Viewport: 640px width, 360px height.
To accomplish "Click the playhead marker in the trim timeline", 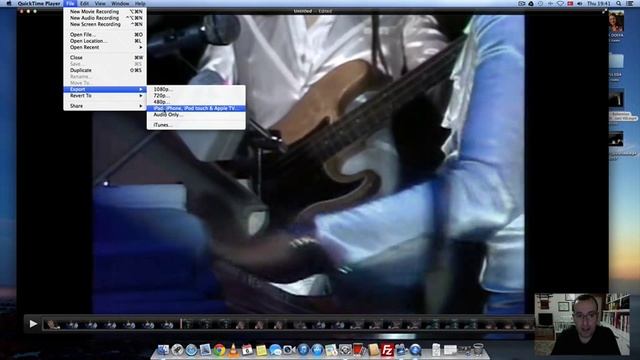I will point(181,324).
